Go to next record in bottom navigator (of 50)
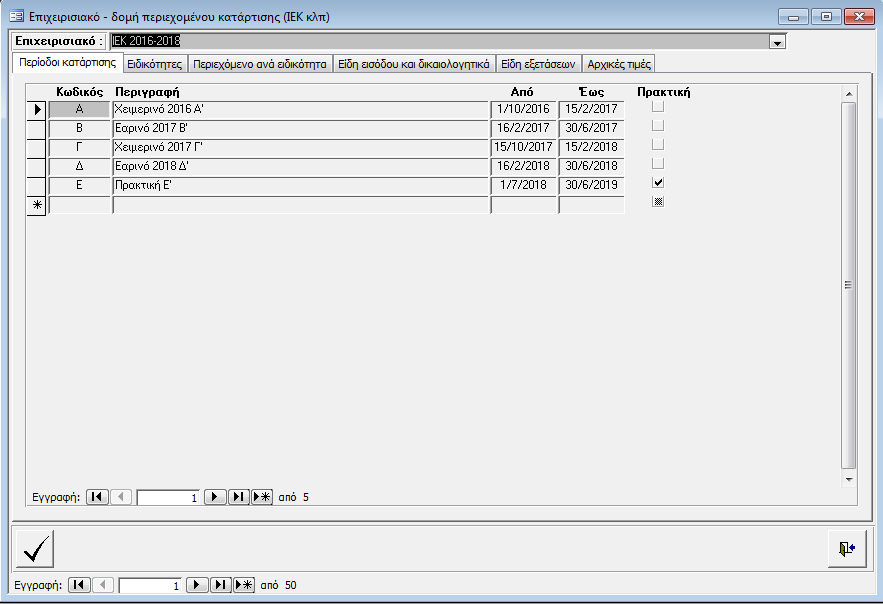The image size is (883, 604). tap(197, 585)
